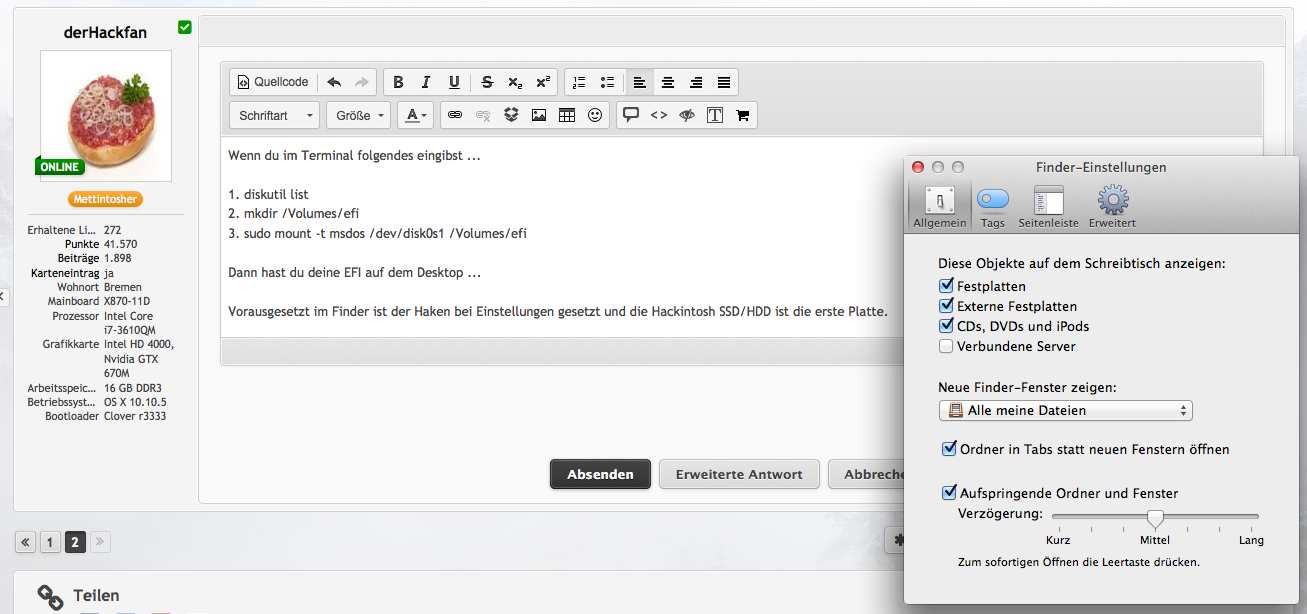The width and height of the screenshot is (1307, 614).
Task: Insert a bulleted list
Action: (607, 82)
